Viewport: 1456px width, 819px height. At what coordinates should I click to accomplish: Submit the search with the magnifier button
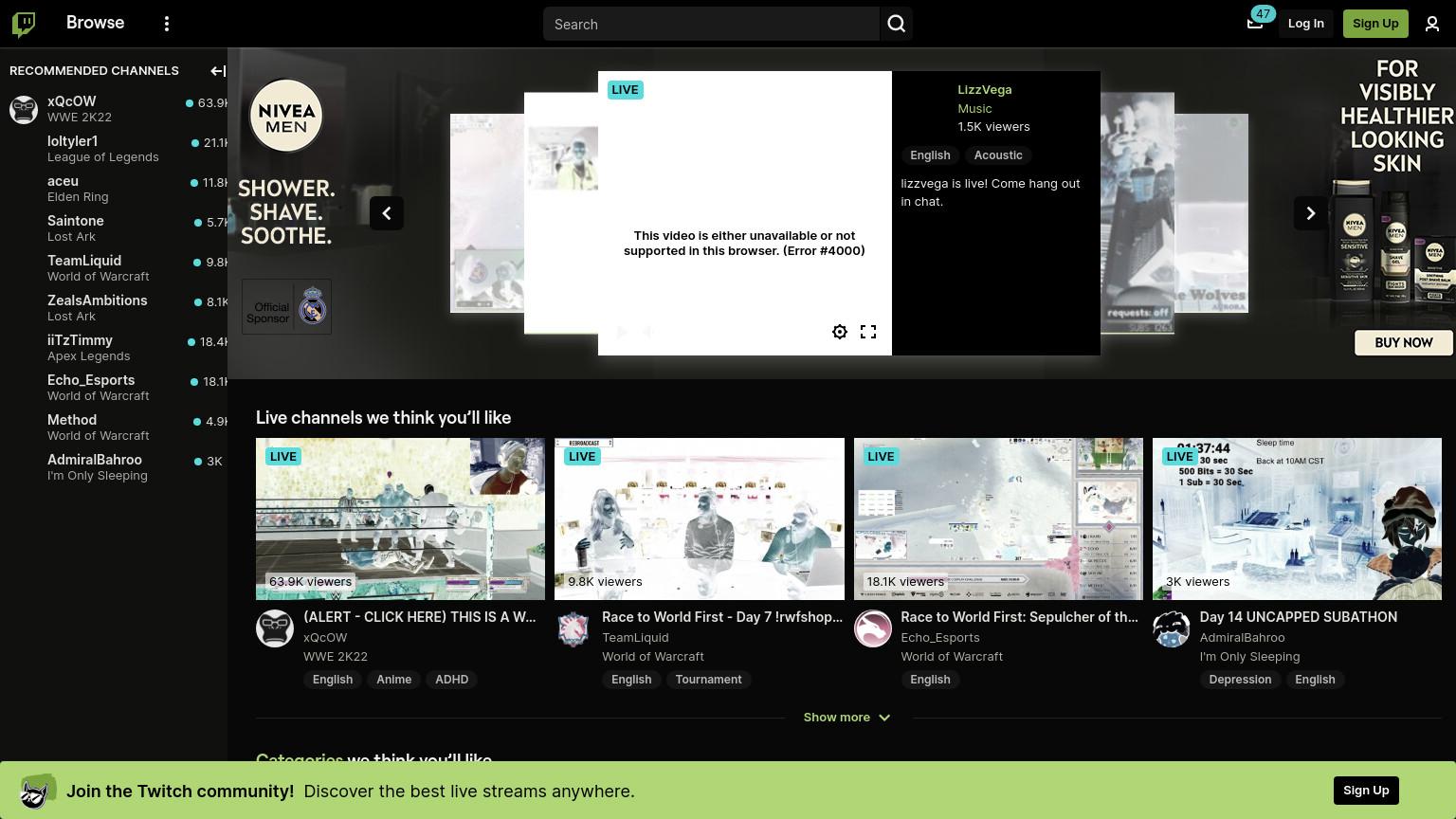tap(897, 24)
